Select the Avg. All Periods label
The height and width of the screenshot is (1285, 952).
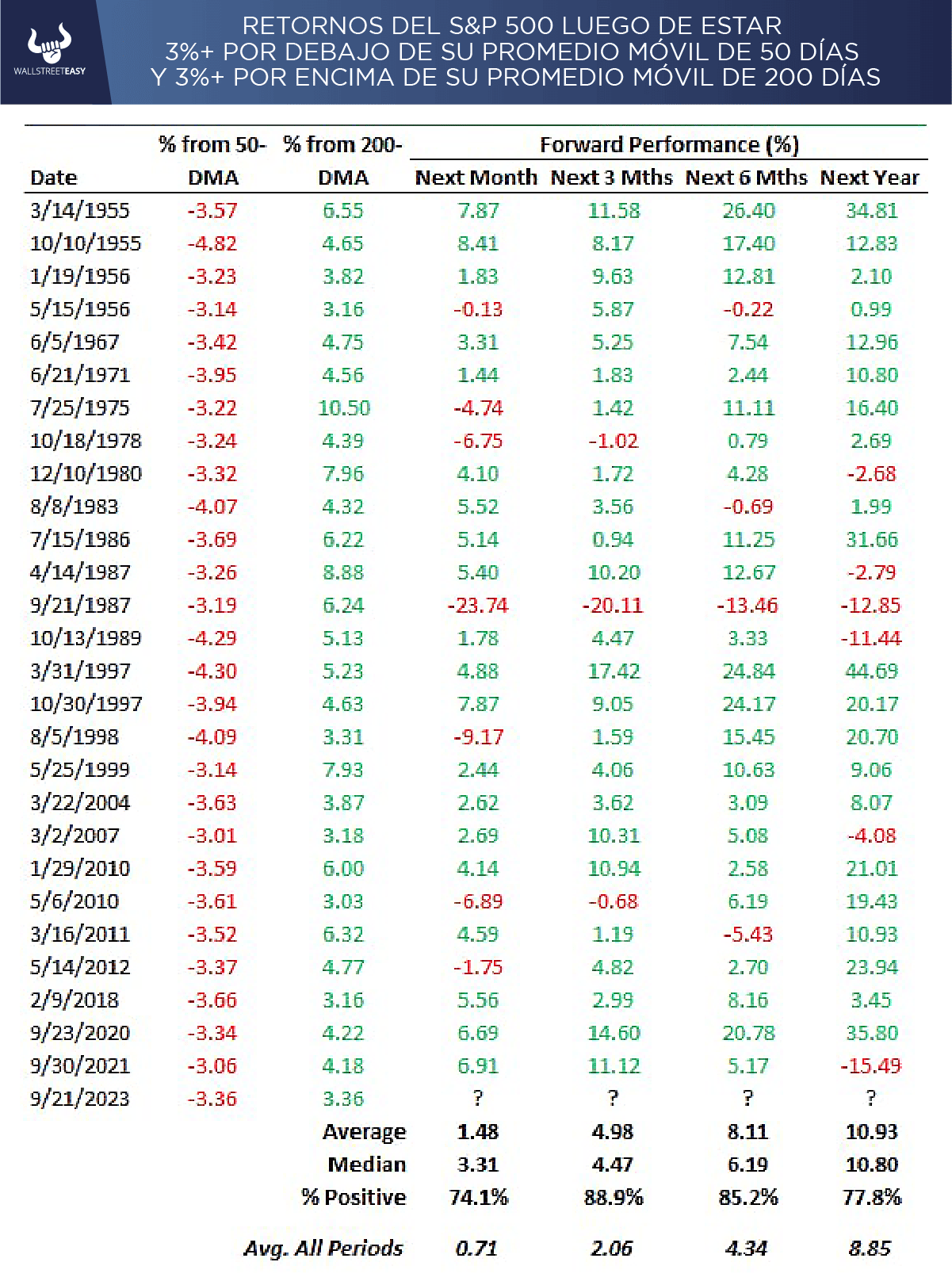click(323, 1249)
